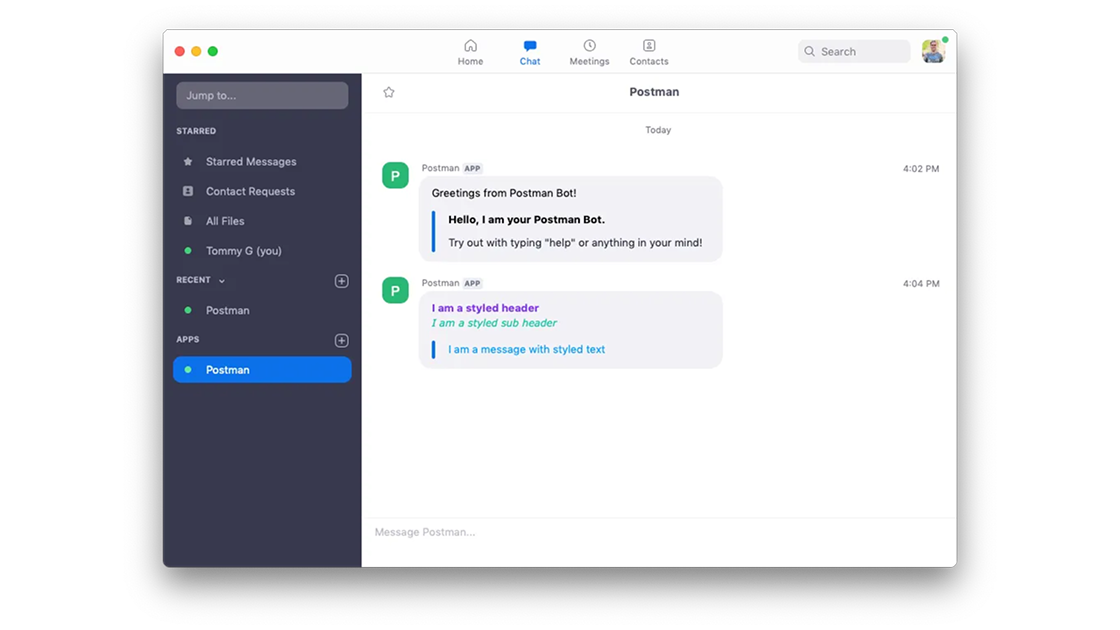Click the Message Postman input field
1120x630 pixels.
click(550, 531)
